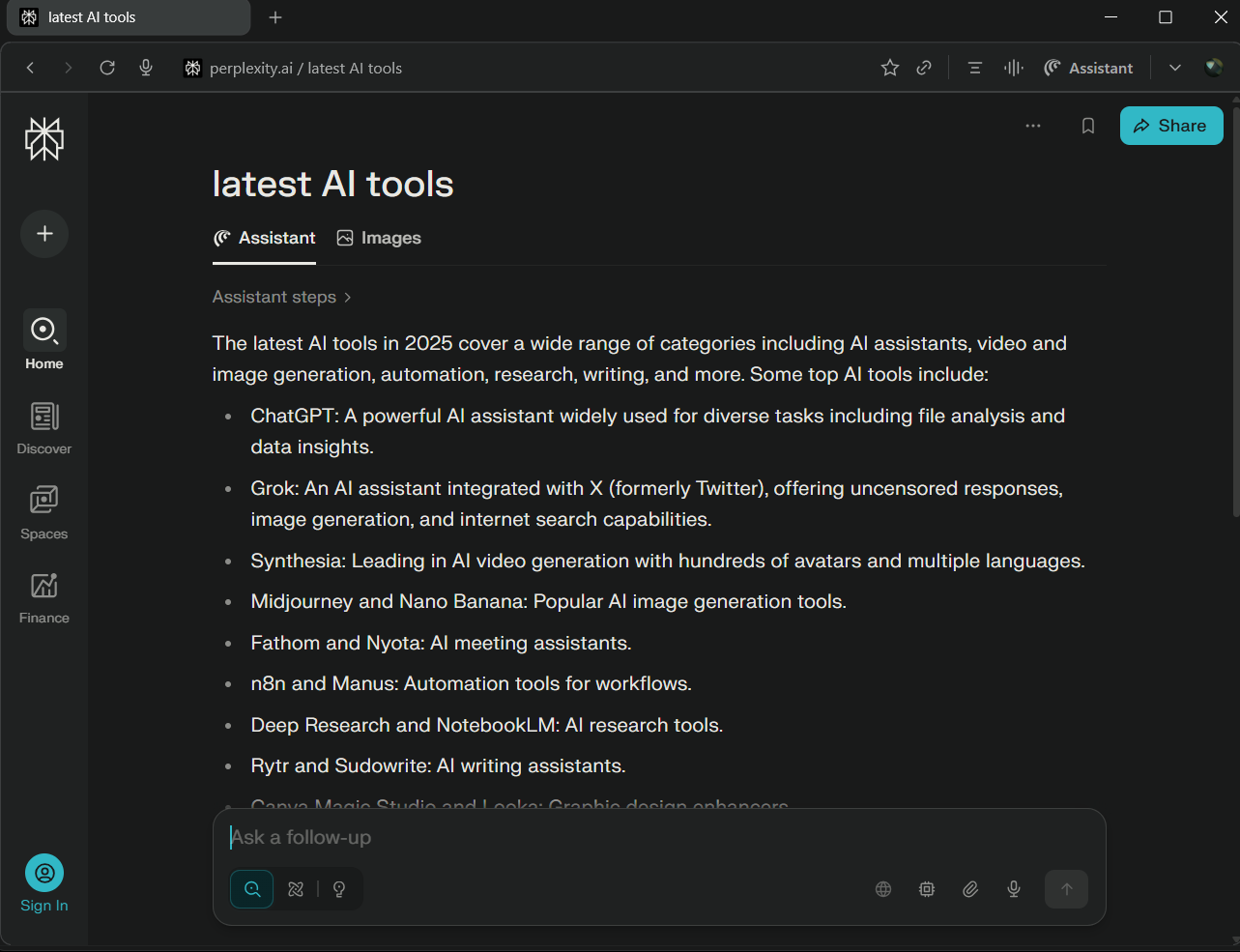Image resolution: width=1240 pixels, height=952 pixels.
Task: Open the reading list lines icon
Action: (x=975, y=68)
